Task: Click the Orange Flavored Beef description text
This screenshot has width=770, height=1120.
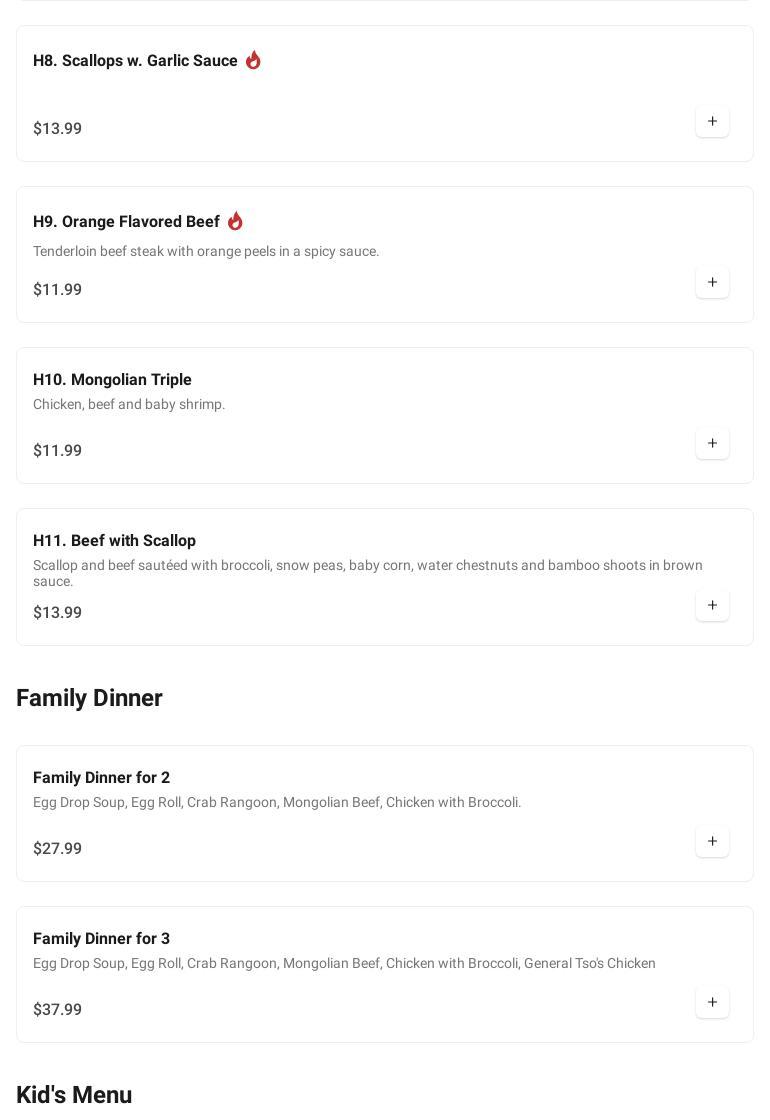Action: [206, 252]
